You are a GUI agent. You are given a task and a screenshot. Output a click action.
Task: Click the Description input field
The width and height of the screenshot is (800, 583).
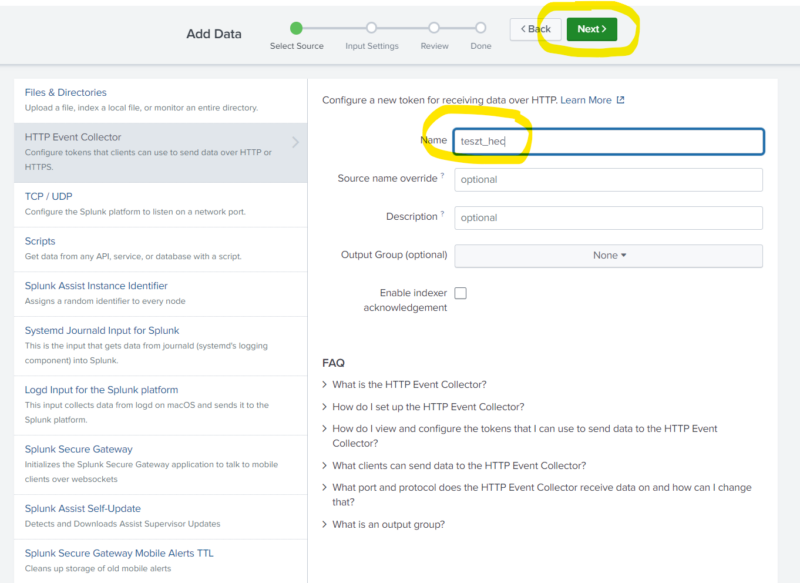click(608, 218)
